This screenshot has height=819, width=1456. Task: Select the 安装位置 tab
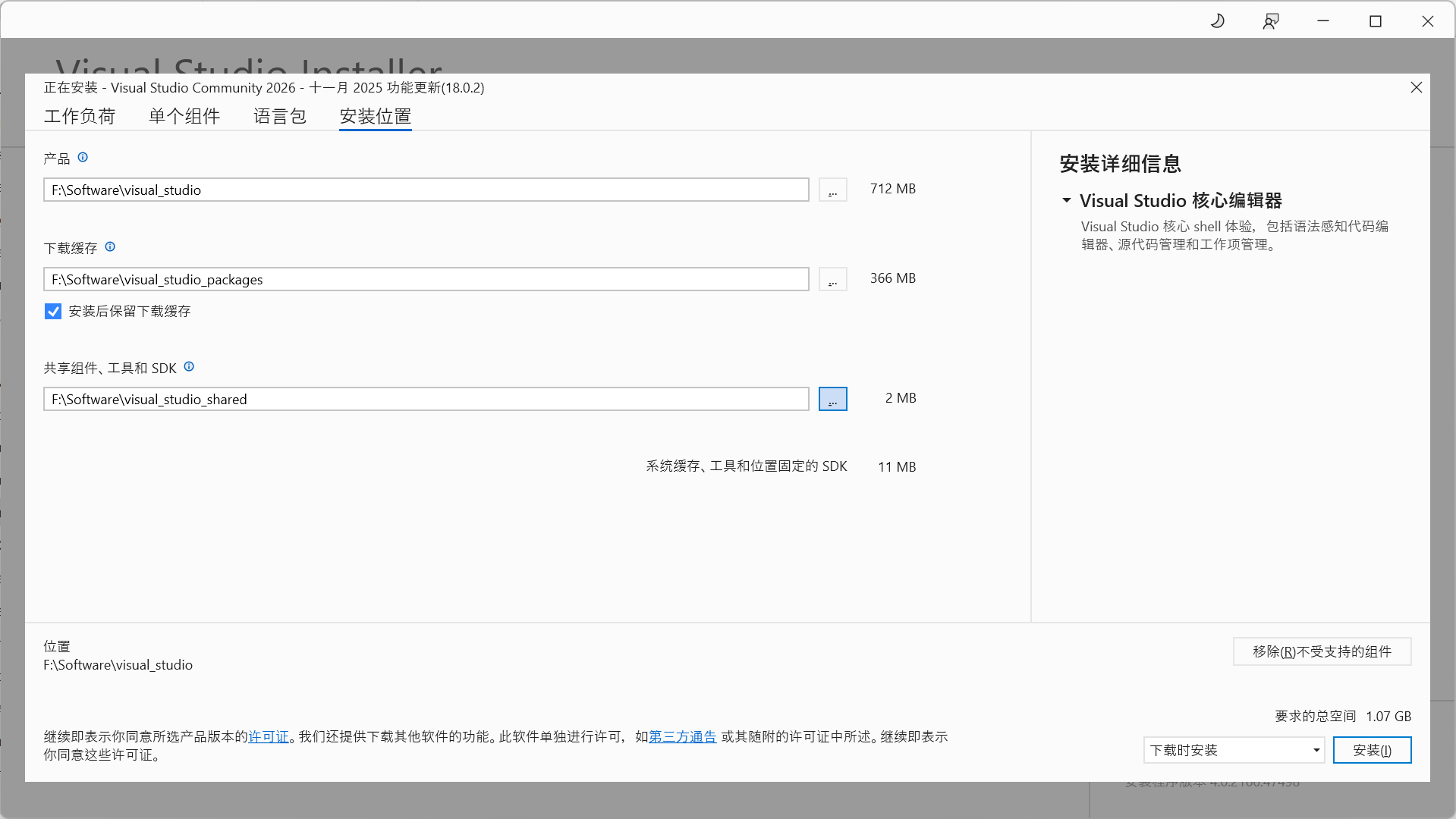[376, 116]
